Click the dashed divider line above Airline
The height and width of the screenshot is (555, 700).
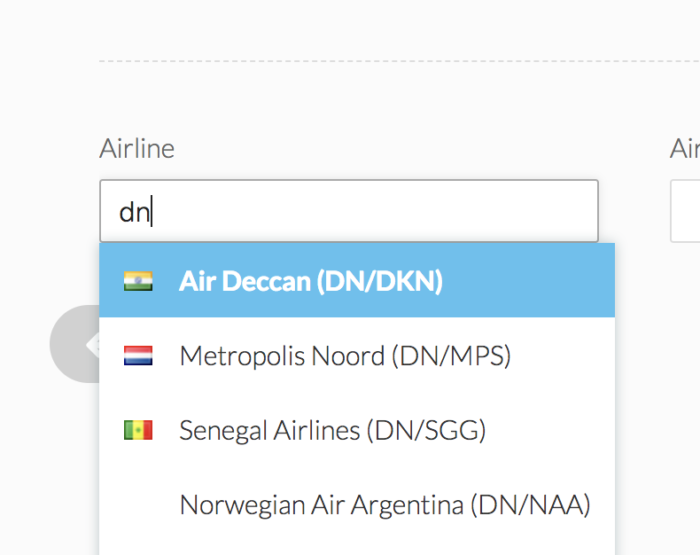400,61
